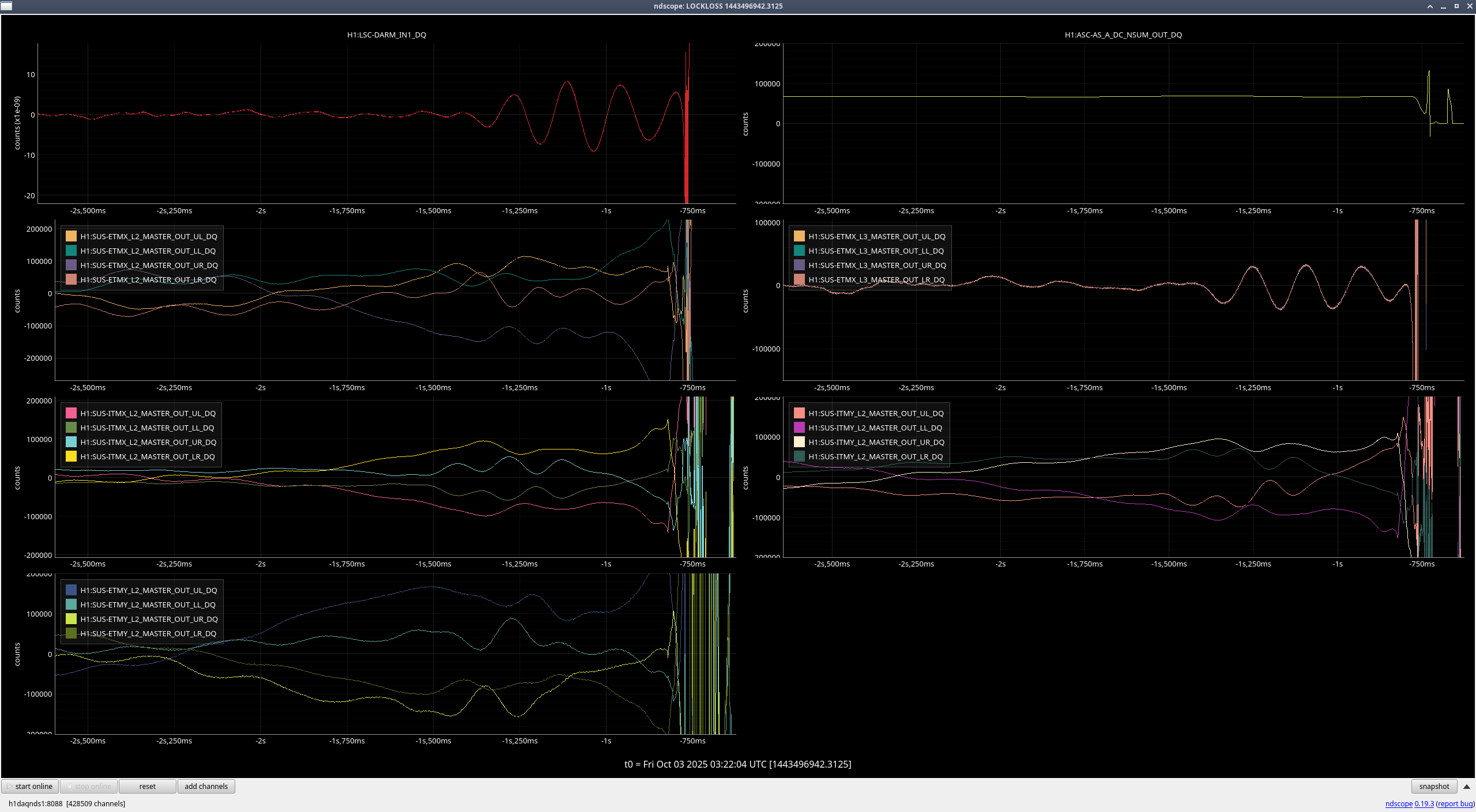The width and height of the screenshot is (1476, 812).
Task: Select H1:SUS-ITMX_L2_MASTER_OUT_UR_DQ legend label
Action: (x=148, y=442)
